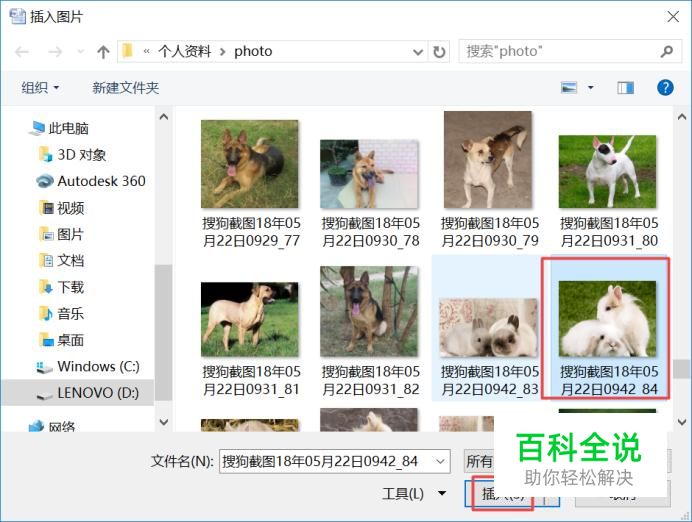Click the 插入 button
Viewport: 692px width, 522px height.
[503, 493]
